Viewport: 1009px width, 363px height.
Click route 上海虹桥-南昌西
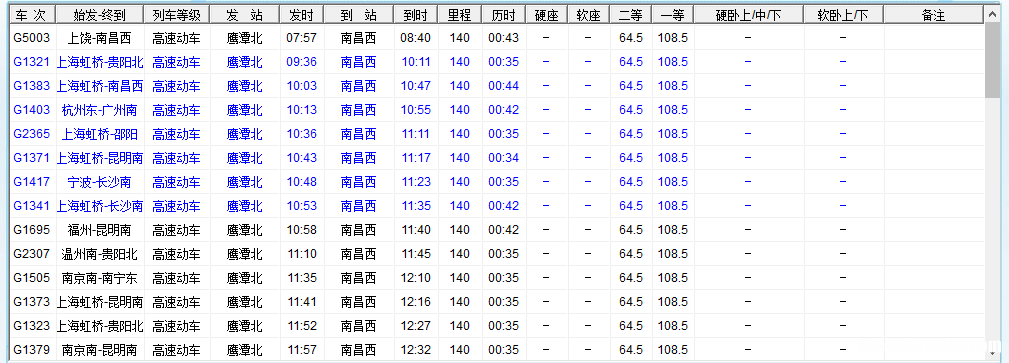(x=100, y=86)
